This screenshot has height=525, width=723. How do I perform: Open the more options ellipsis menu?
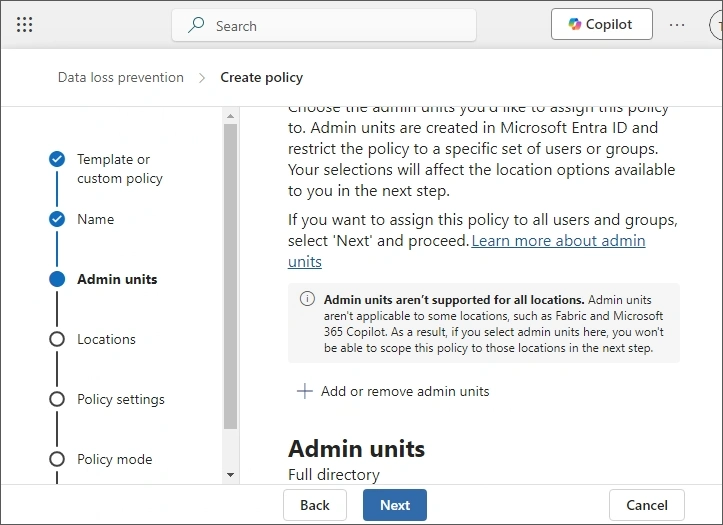point(676,25)
